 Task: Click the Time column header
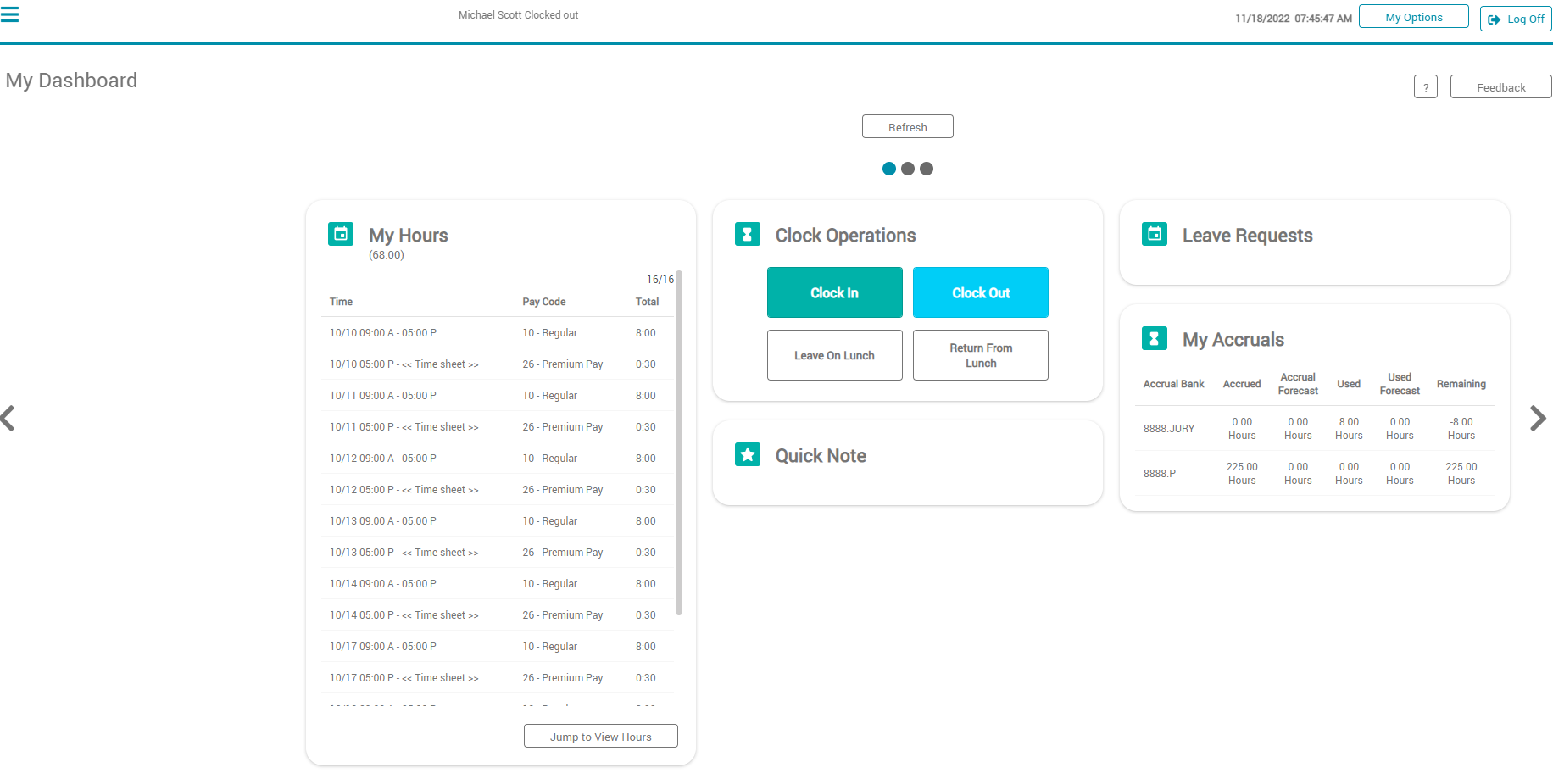[341, 302]
